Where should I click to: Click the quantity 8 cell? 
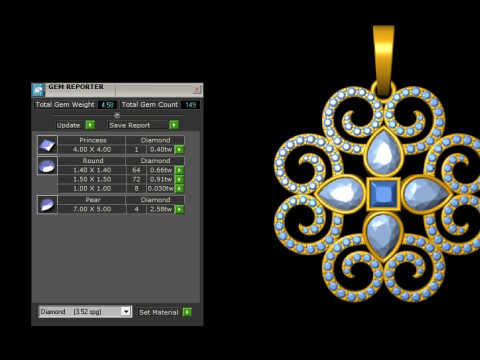click(136, 189)
